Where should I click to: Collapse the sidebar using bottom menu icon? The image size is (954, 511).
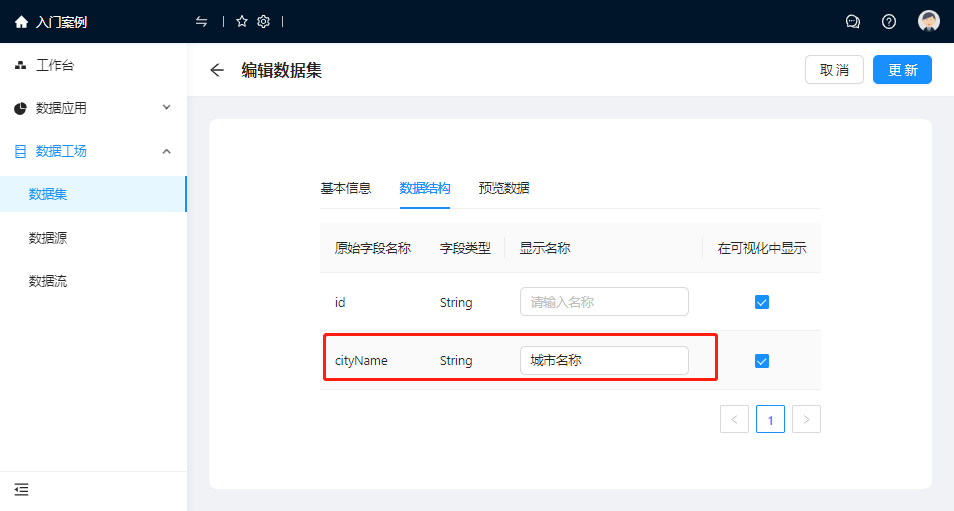pyautogui.click(x=21, y=489)
